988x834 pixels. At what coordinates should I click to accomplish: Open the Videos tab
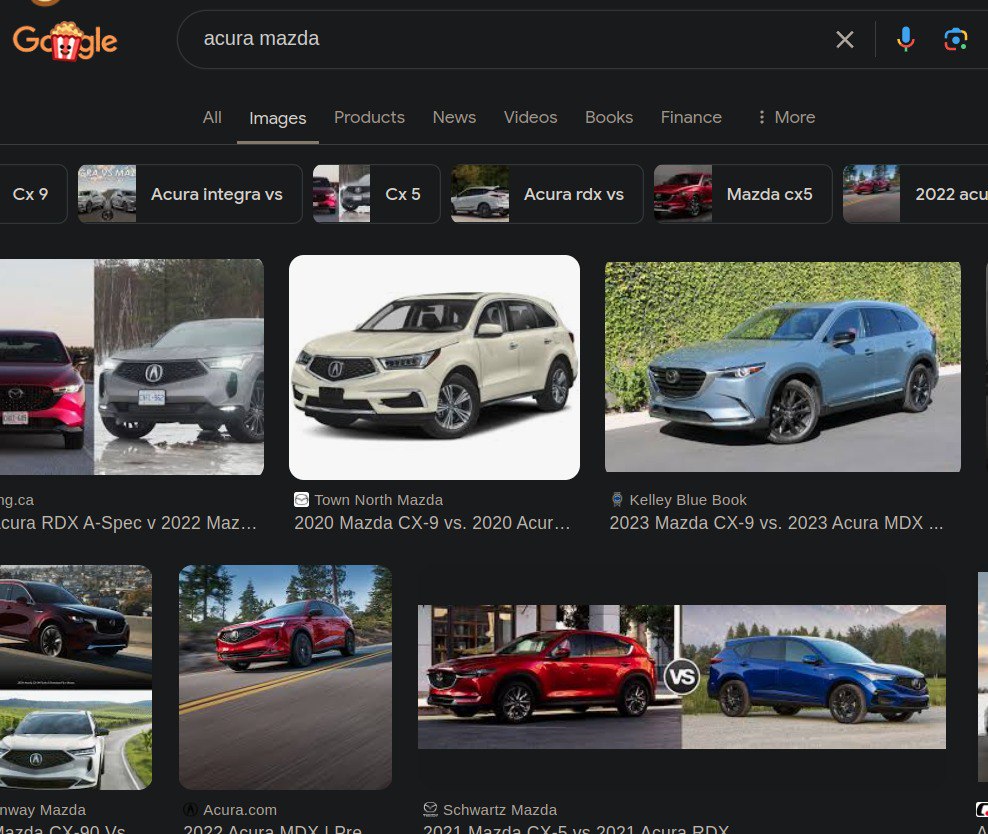tap(530, 117)
